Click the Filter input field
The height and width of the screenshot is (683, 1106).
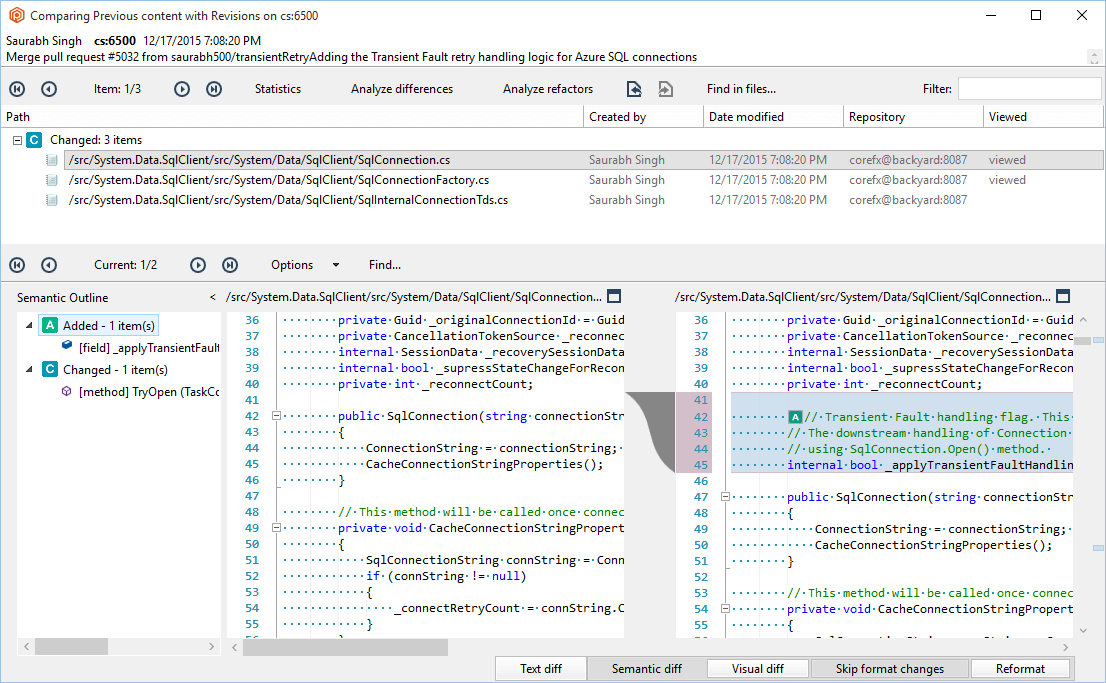1029,89
